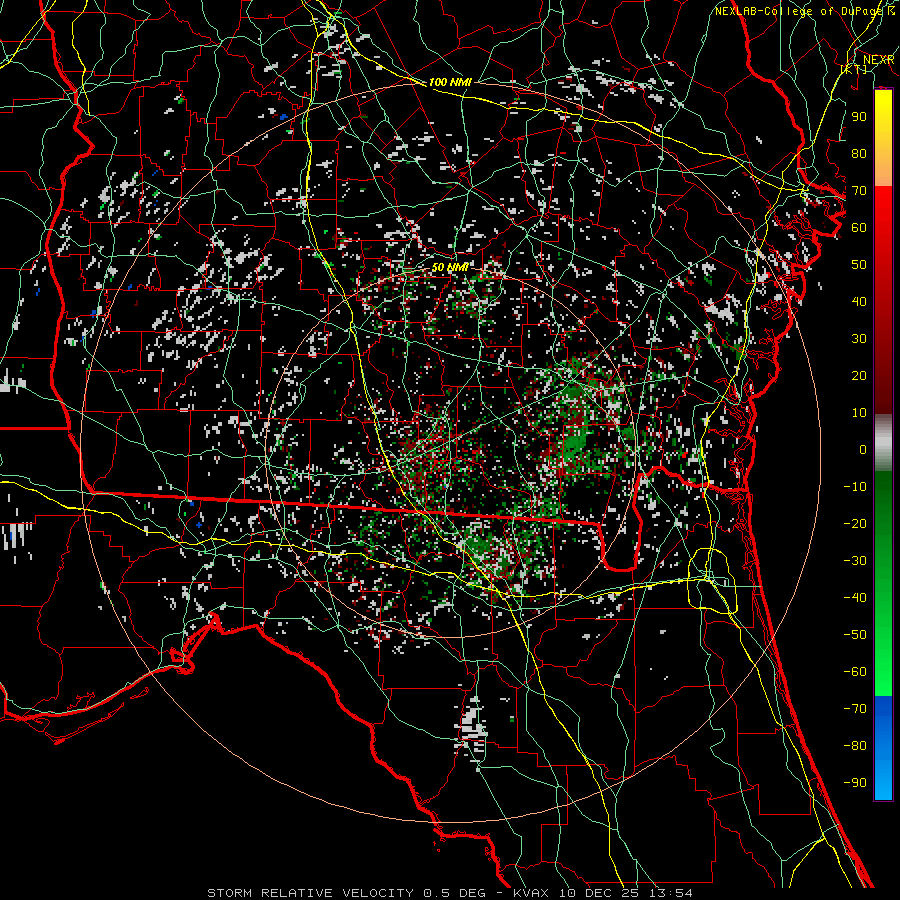Click the "NEXLAB-College of DuPage" credit text
This screenshot has height=900, width=900.
point(798,11)
